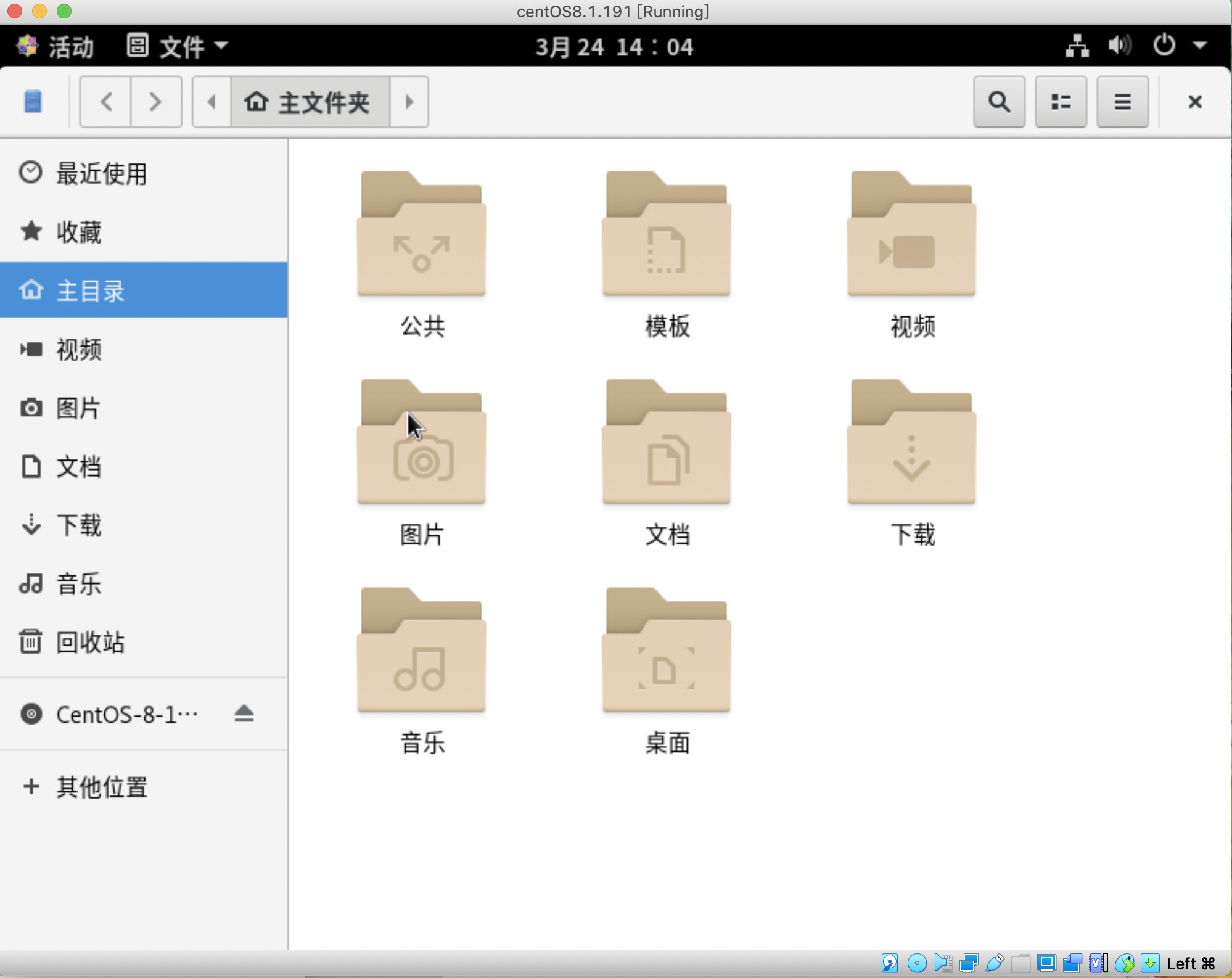Viewport: 1232px width, 978px height.
Task: Click the 公共 folder name label
Action: (422, 326)
